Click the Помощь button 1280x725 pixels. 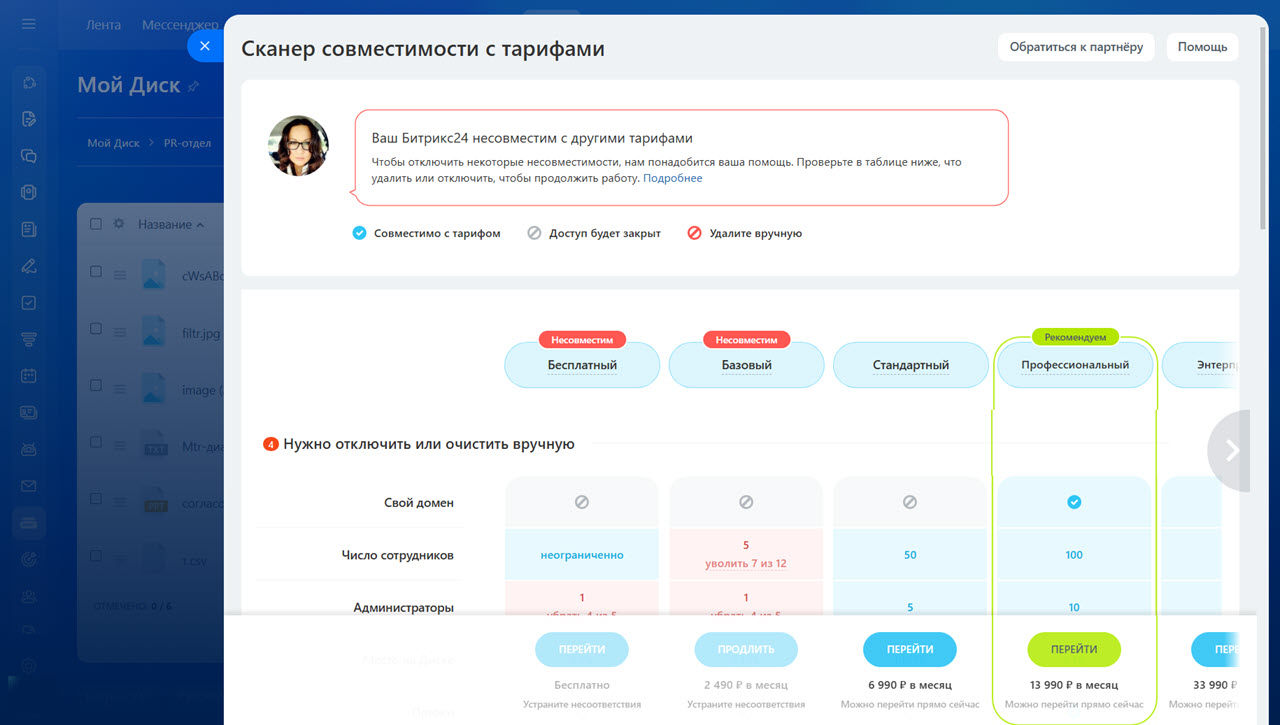pos(1202,47)
